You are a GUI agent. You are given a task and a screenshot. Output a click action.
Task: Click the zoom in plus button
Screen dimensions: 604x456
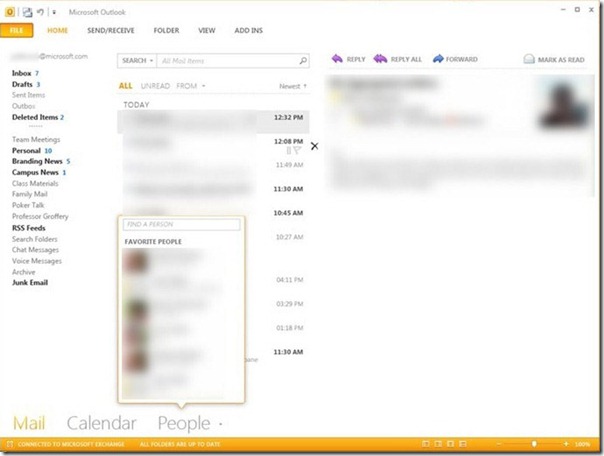(566, 444)
